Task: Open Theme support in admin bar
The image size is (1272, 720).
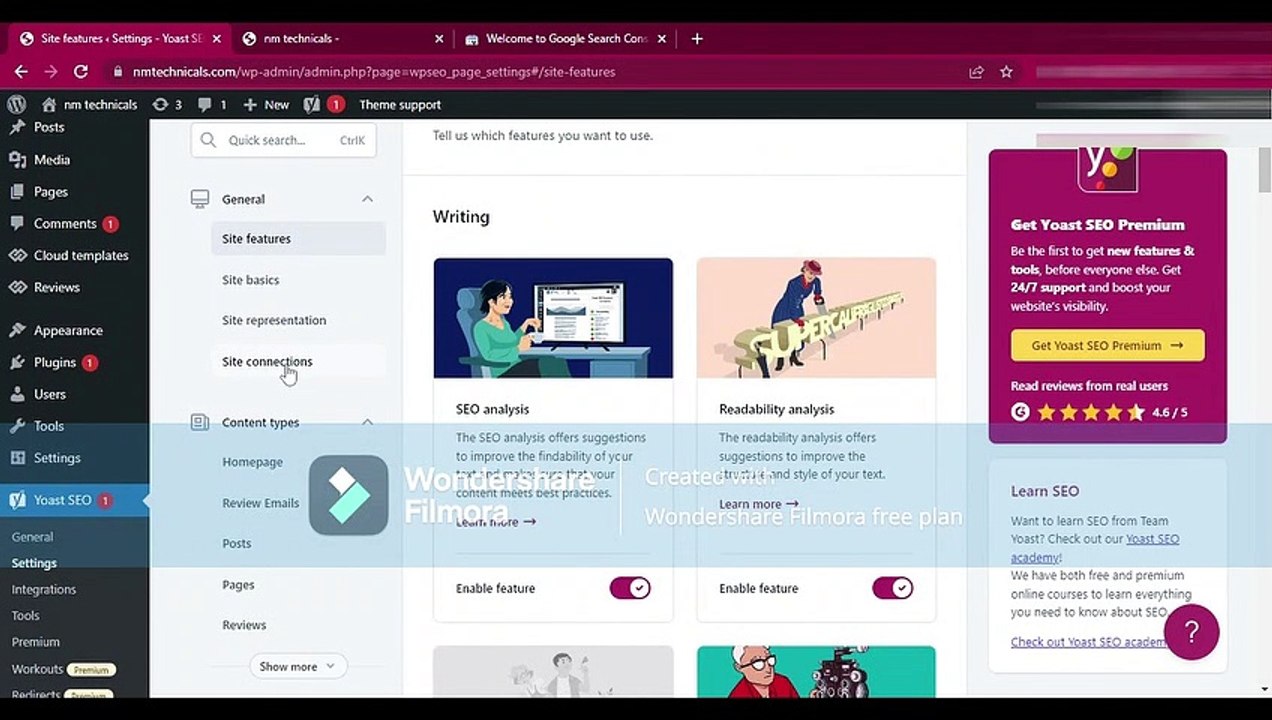Action: click(400, 104)
